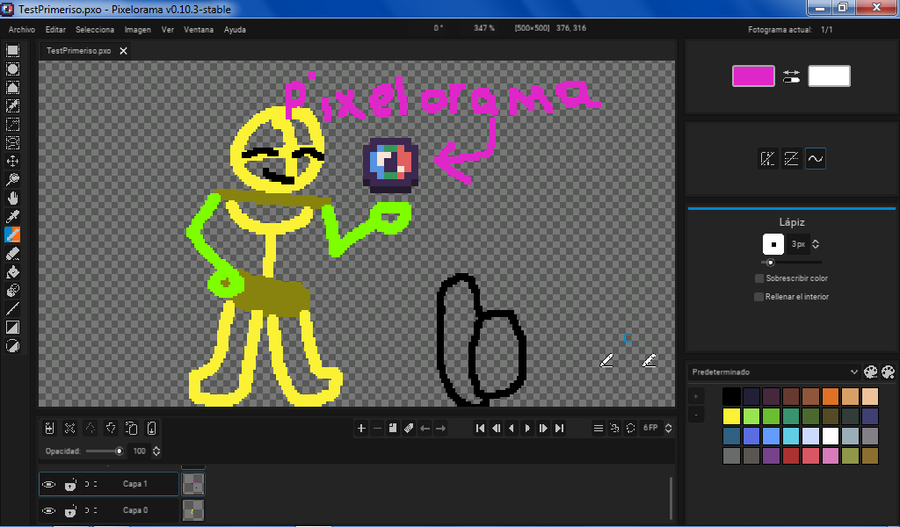Lock the Capa 0 layer
900x527 pixels.
pos(71,510)
